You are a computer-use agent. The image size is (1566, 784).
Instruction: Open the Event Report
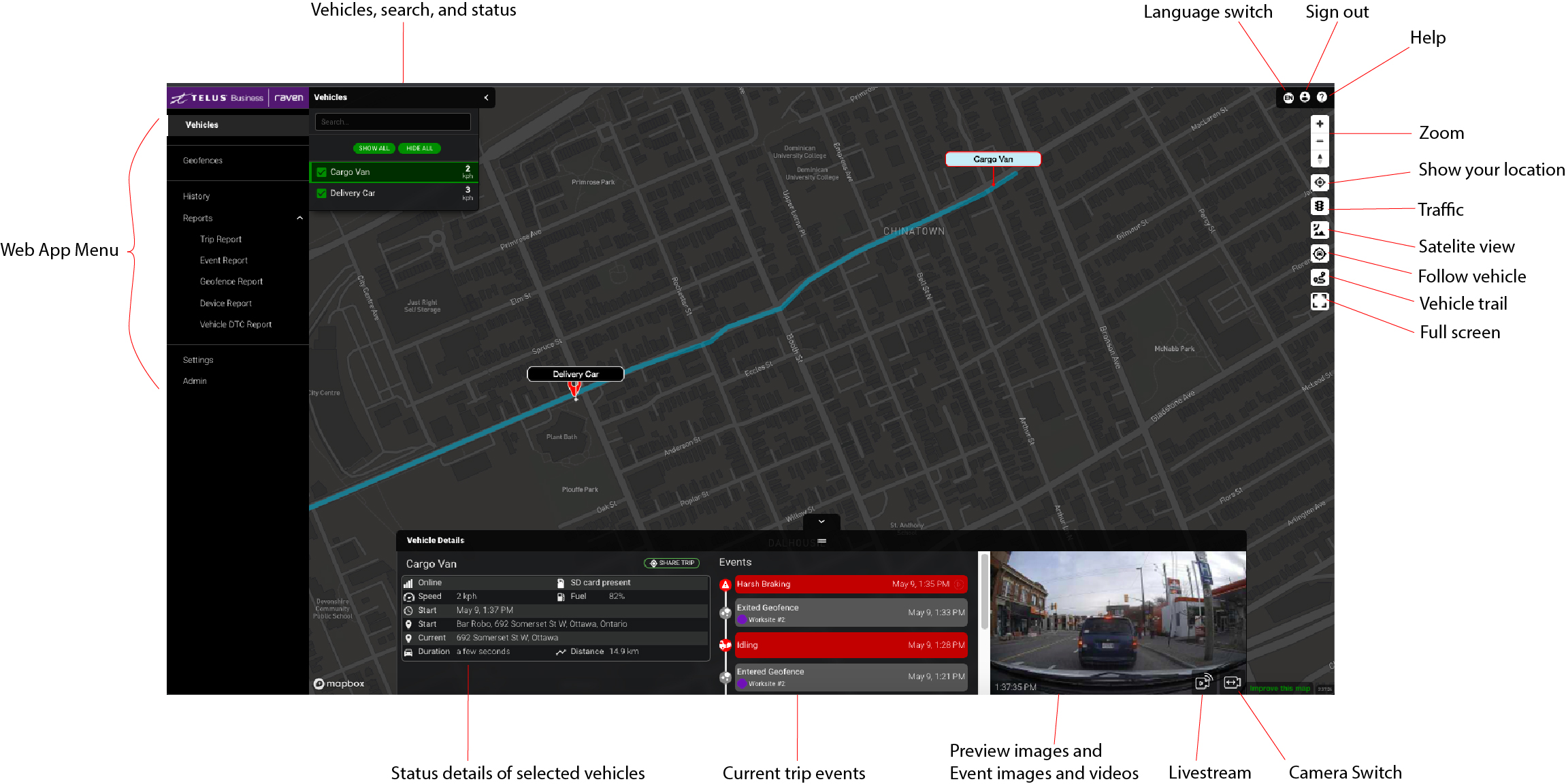point(224,261)
